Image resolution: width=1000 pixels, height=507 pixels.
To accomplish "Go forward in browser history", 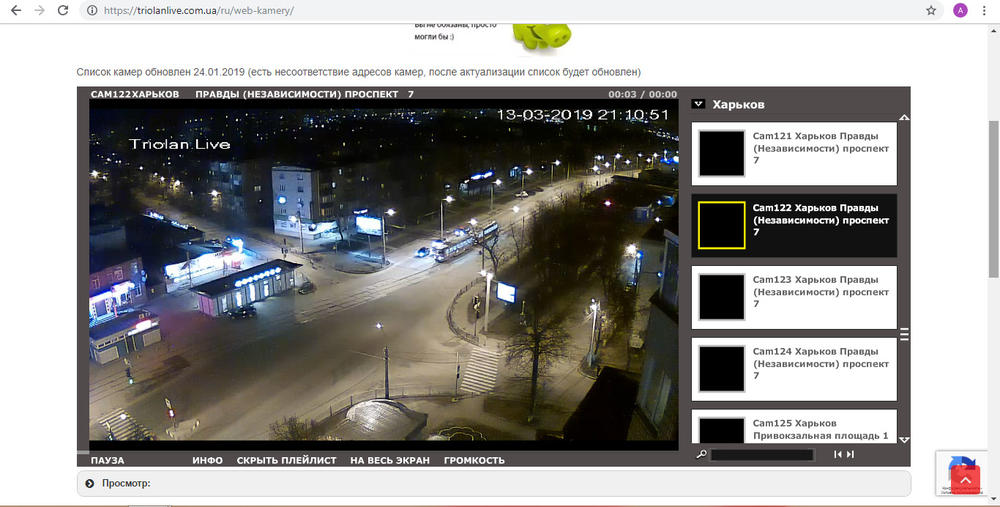I will [40, 10].
